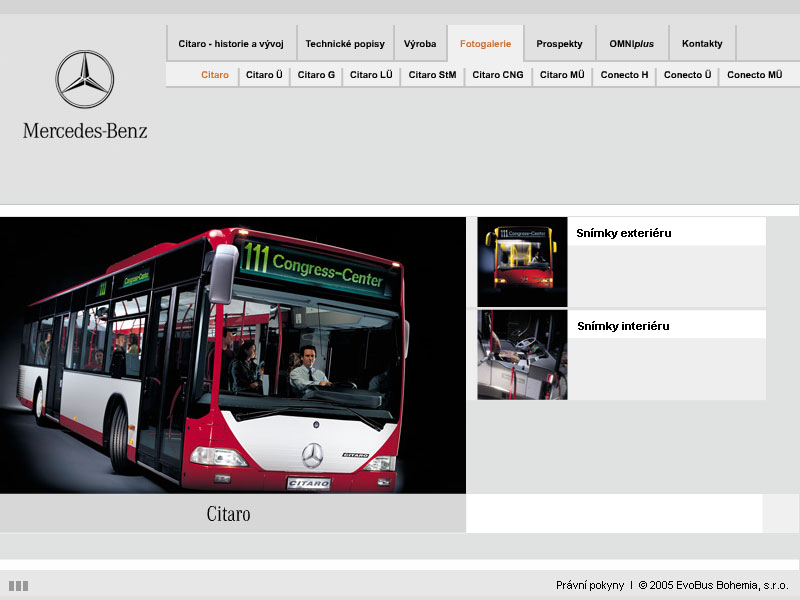The height and width of the screenshot is (600, 800).
Task: Select Citaro MÜ in the submenu
Action: pos(562,75)
